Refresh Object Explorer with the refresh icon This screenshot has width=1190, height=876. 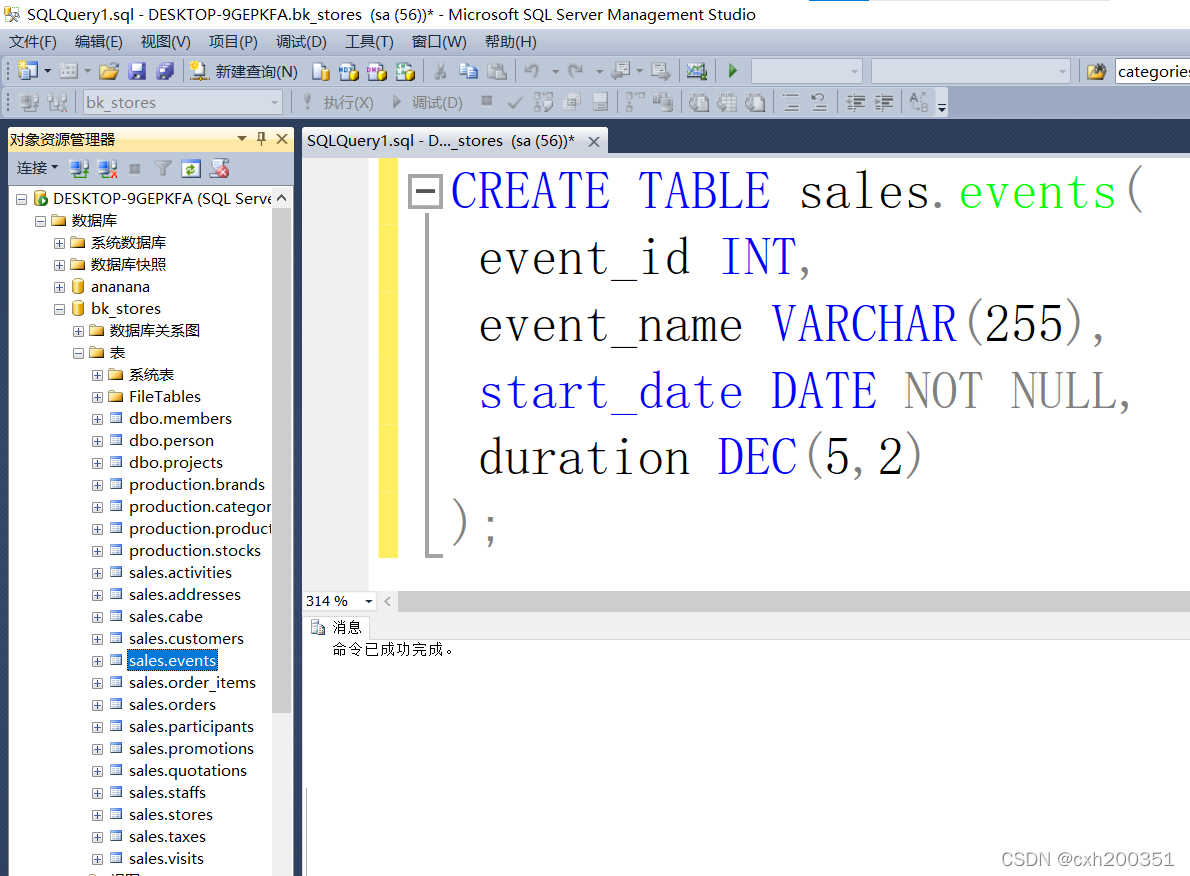[x=191, y=169]
